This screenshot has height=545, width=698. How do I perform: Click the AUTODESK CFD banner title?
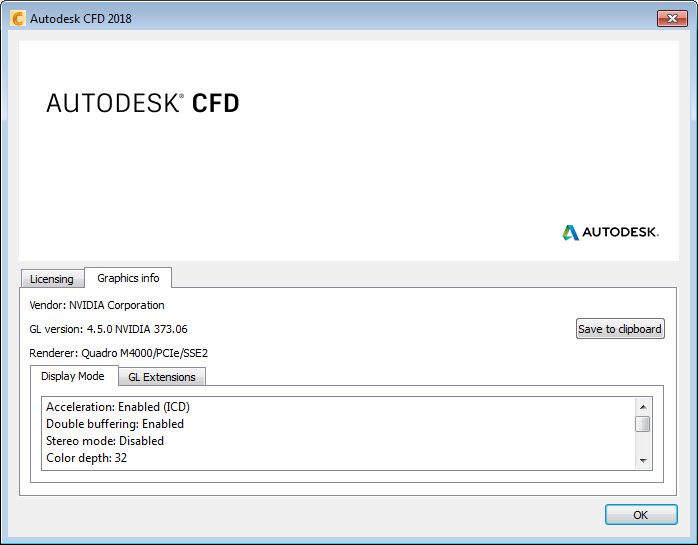tap(143, 103)
